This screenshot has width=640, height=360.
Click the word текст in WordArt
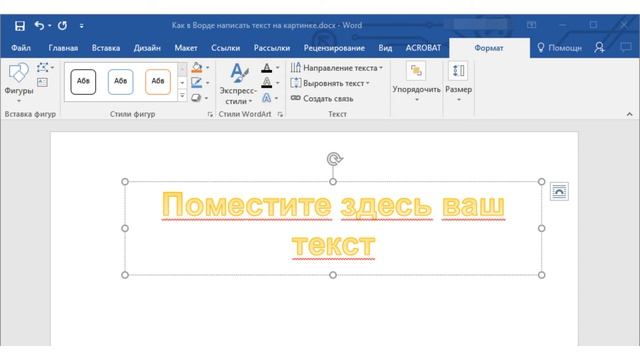click(x=333, y=245)
